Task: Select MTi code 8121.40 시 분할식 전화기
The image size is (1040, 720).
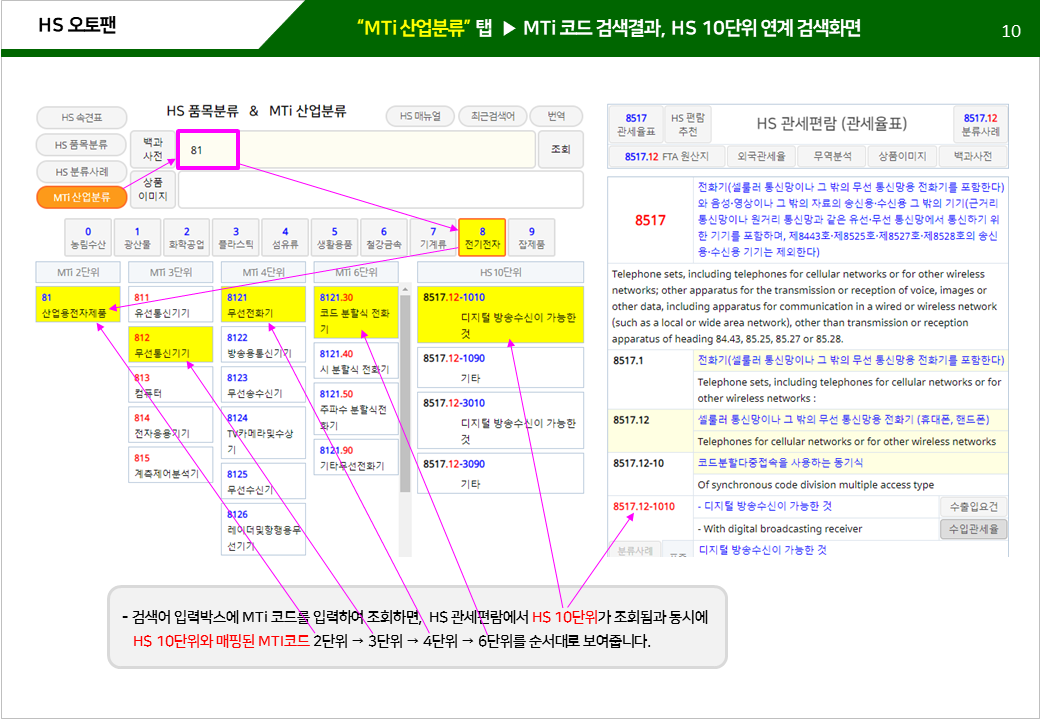Action: 356,361
